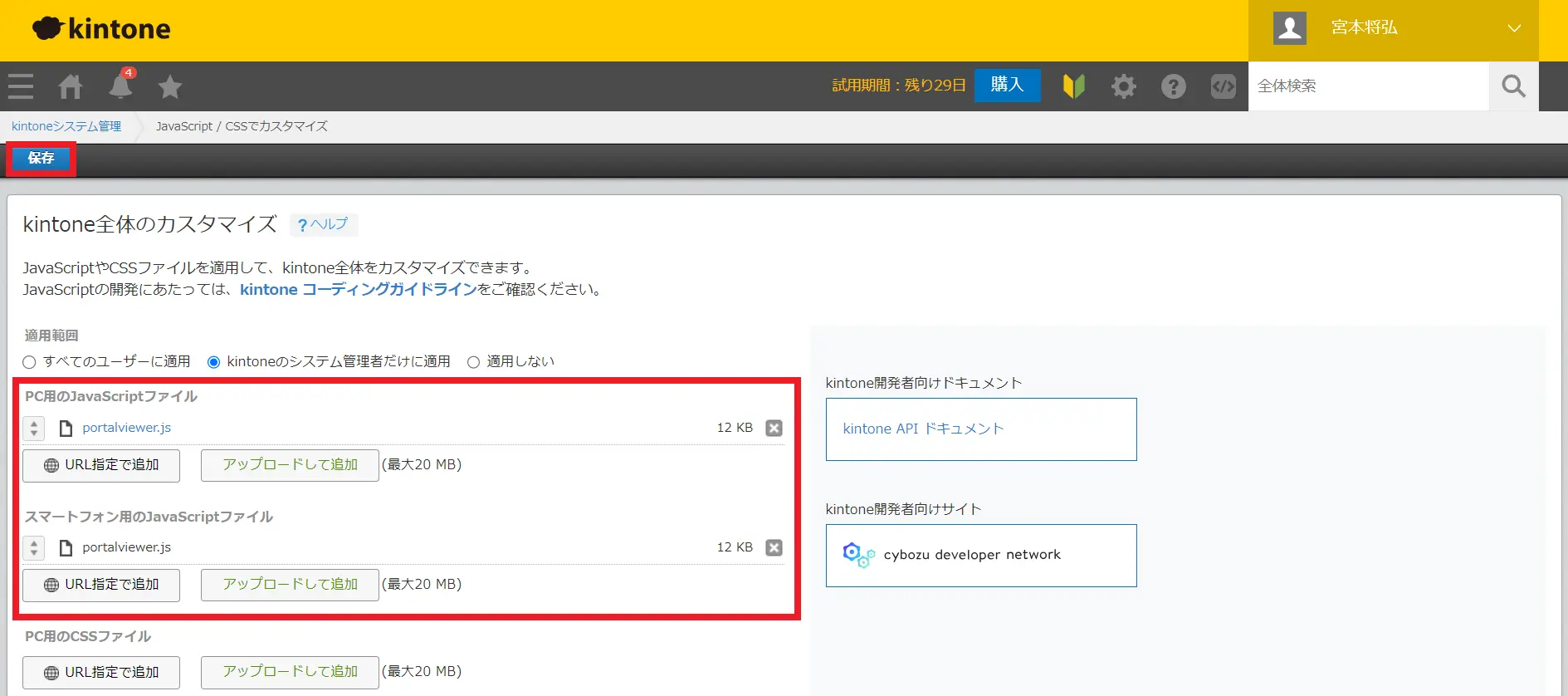Open kintone コーディングガイドライン link
1568x696 pixels.
(359, 289)
